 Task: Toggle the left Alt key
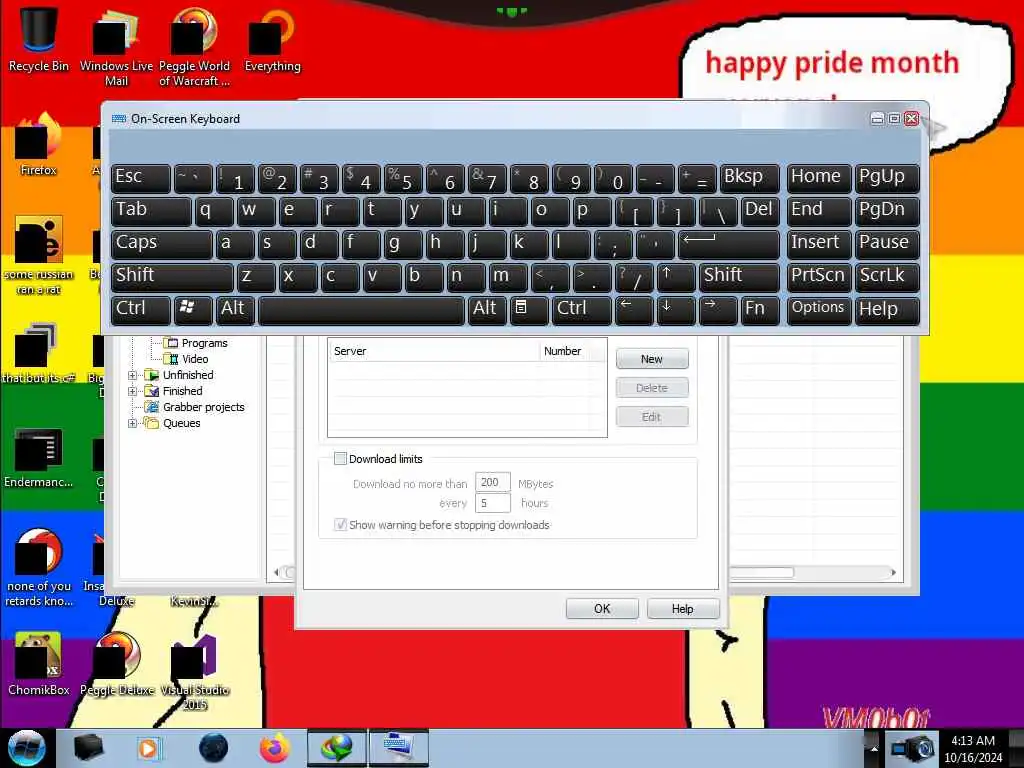coord(235,310)
